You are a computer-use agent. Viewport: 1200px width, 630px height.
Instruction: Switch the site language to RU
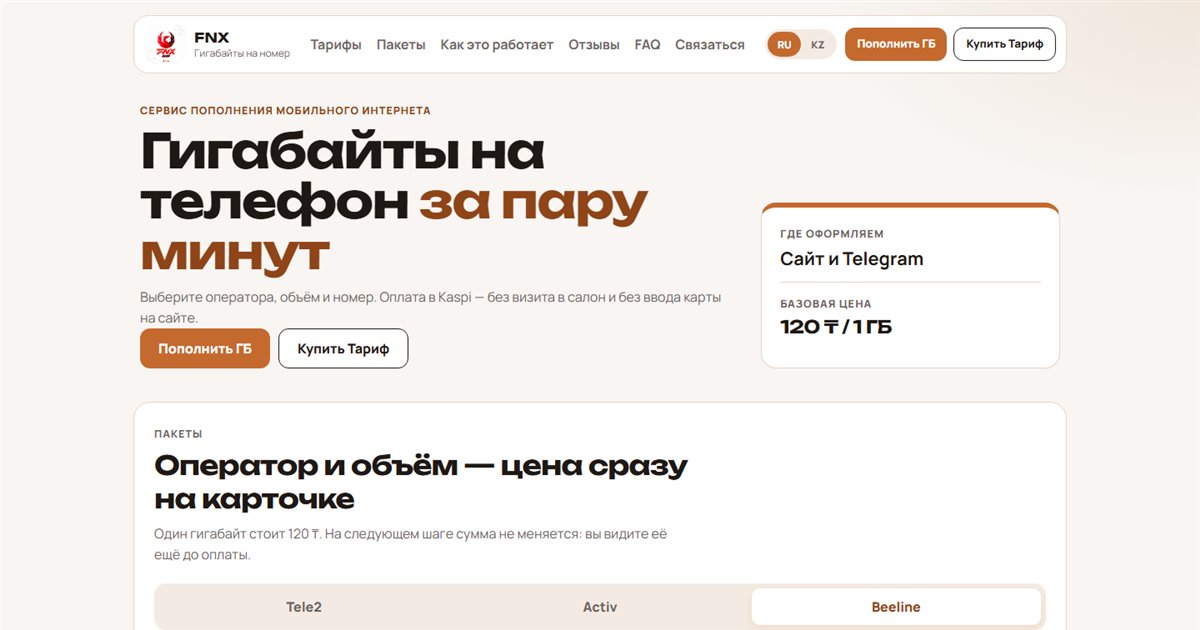784,45
